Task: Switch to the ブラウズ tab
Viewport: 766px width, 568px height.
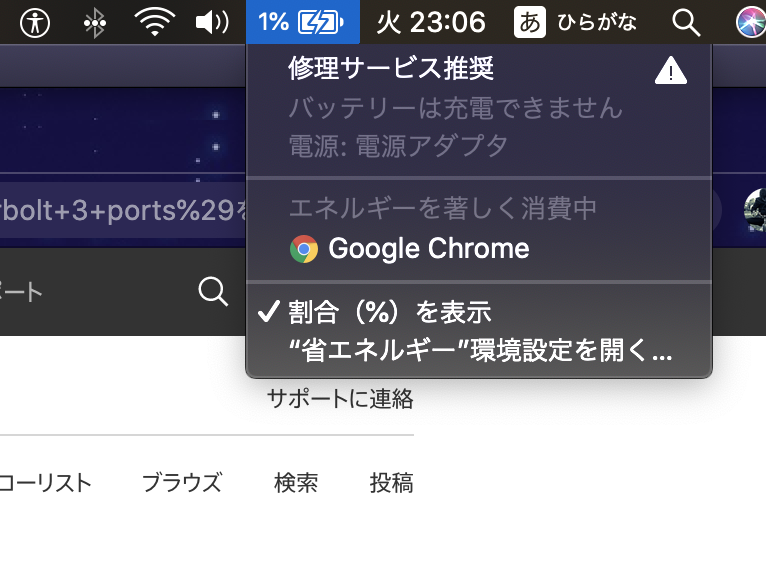Action: pyautogui.click(x=181, y=483)
